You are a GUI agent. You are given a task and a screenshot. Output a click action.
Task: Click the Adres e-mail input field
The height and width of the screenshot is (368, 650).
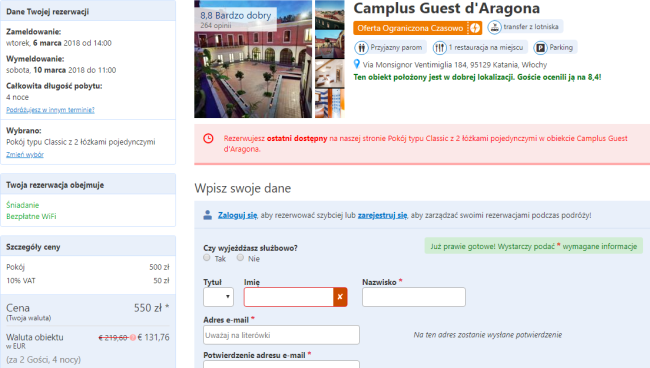pos(281,335)
